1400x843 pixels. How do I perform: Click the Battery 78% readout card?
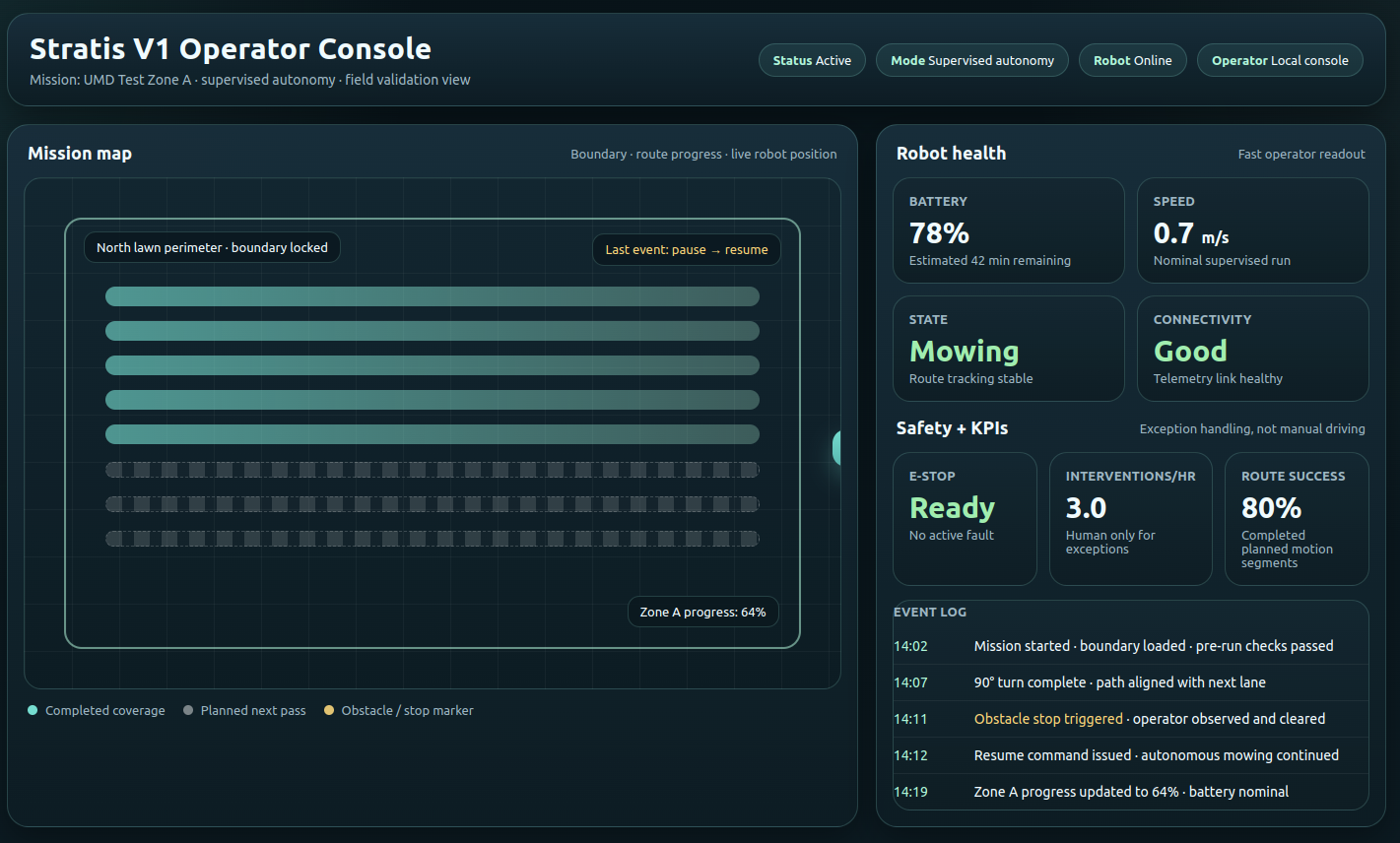tap(1008, 230)
